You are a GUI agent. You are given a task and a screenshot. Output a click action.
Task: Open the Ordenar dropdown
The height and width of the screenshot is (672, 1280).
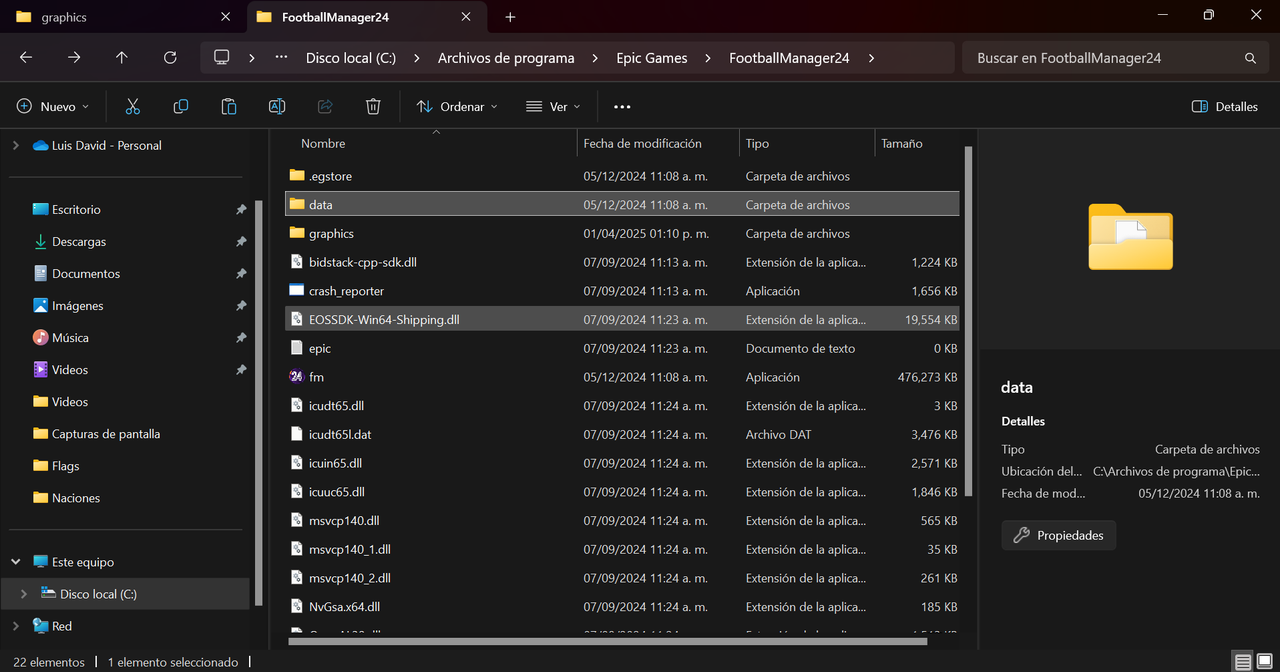tap(457, 106)
